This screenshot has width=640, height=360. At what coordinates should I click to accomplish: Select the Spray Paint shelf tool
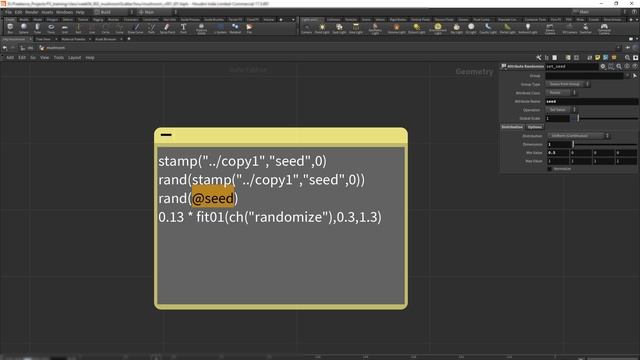[167, 28]
